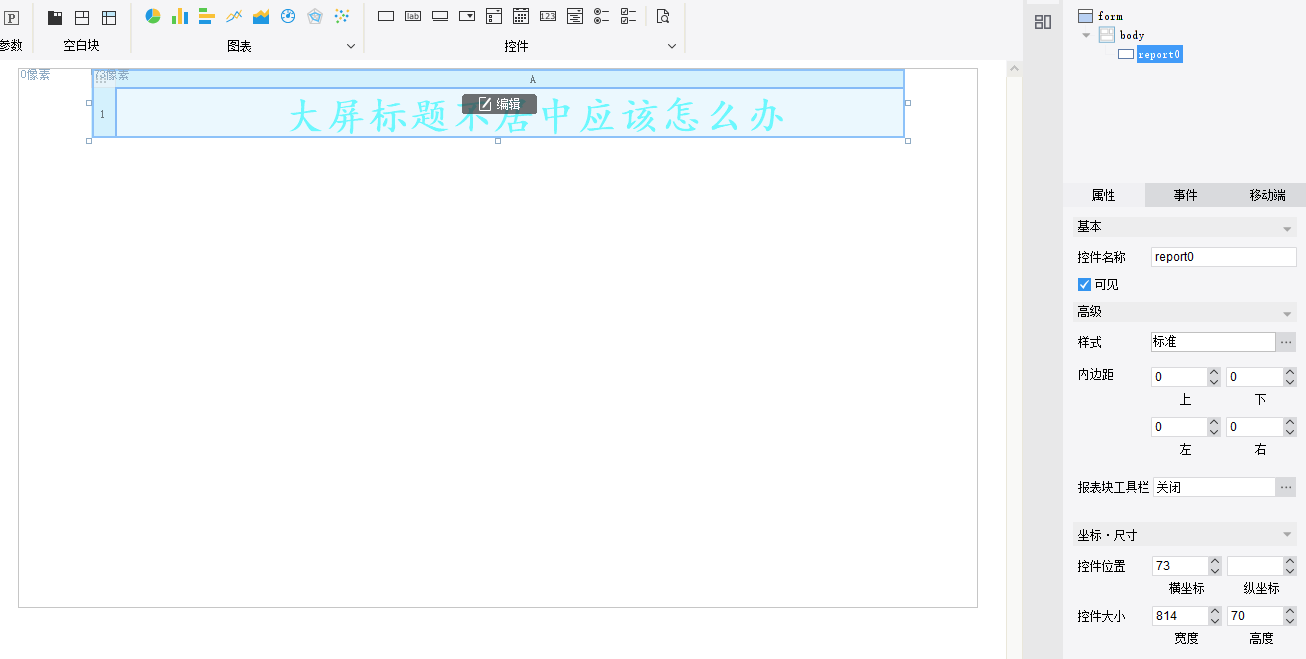Collapse the 基本 section
This screenshot has width=1306, height=659.
tap(1287, 228)
